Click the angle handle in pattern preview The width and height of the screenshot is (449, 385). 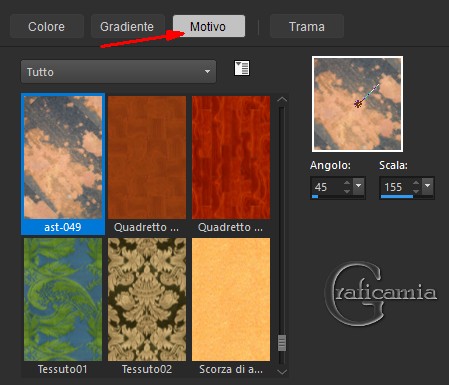[358, 104]
